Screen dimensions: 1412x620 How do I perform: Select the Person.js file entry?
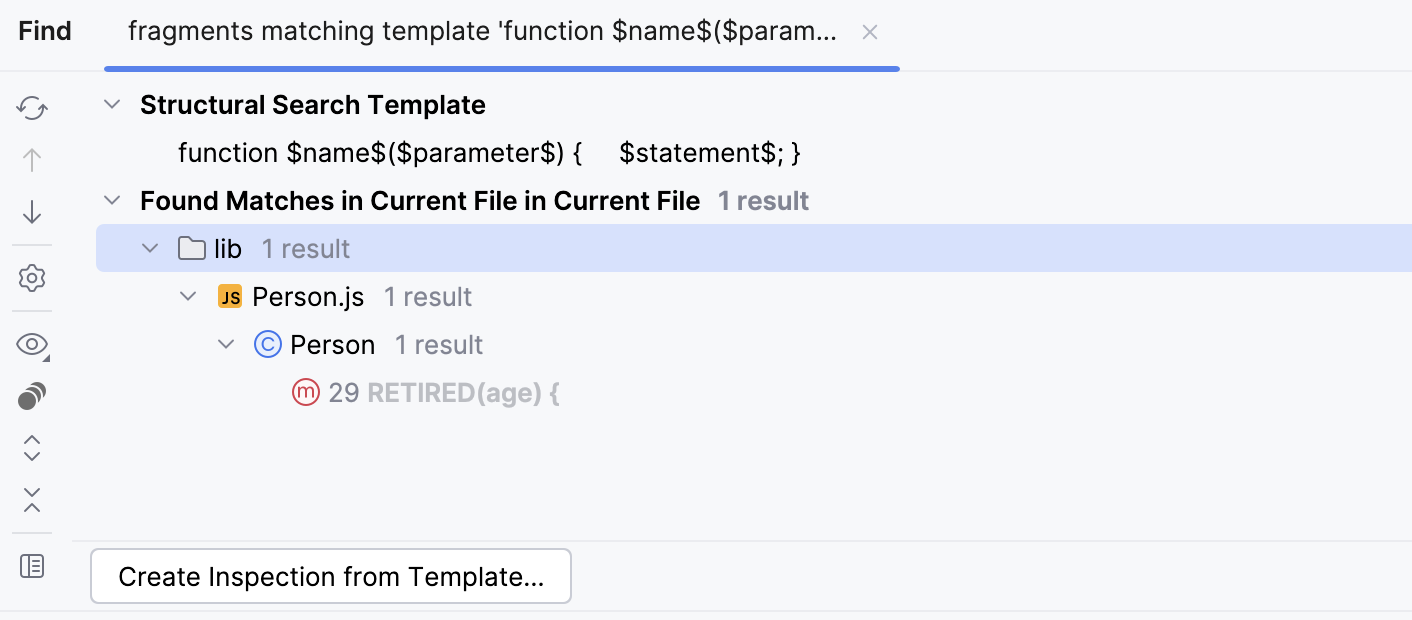pos(308,297)
